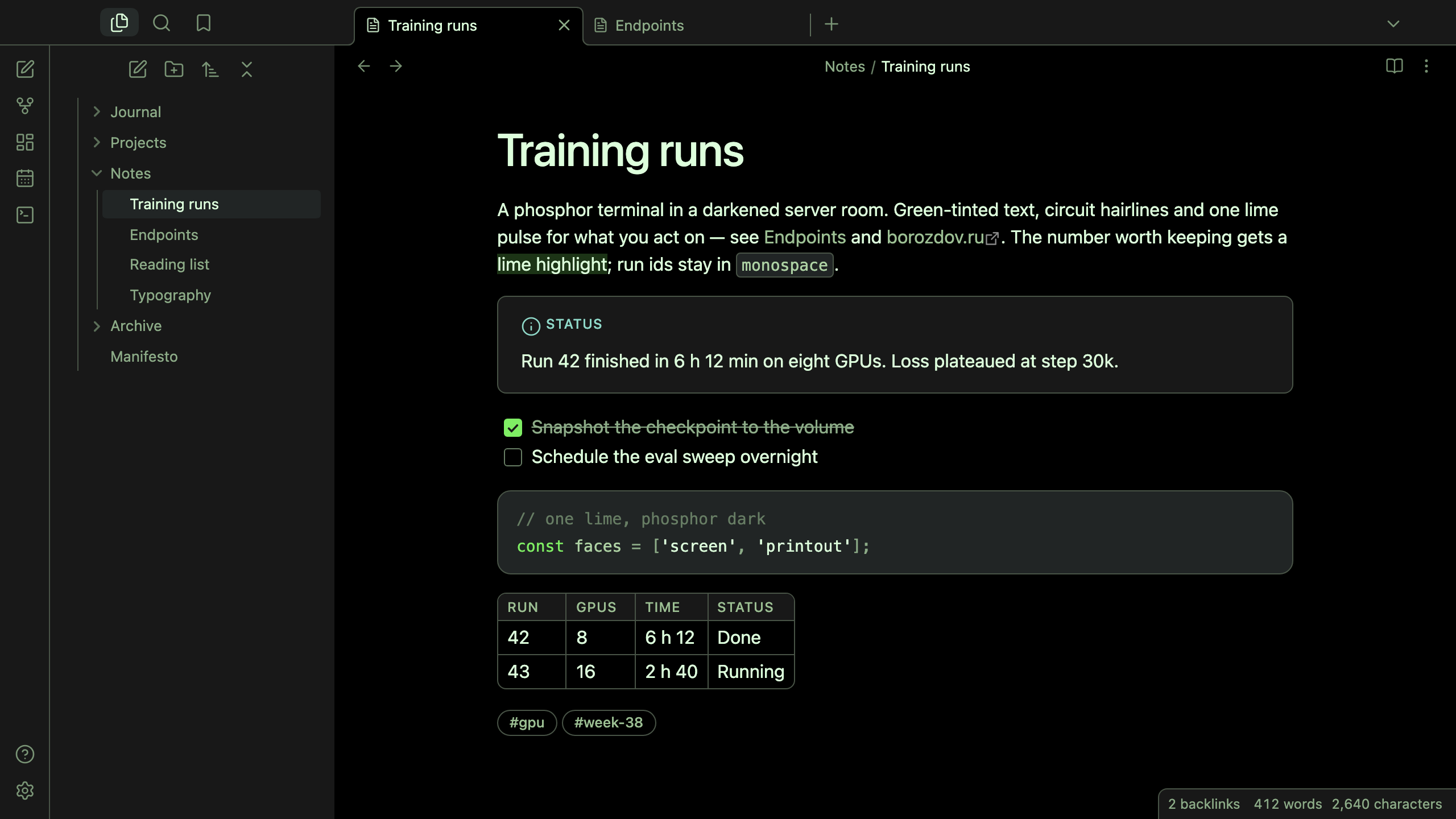The width and height of the screenshot is (1456, 819).
Task: Open the tab list dropdown chevron
Action: [x=1393, y=24]
